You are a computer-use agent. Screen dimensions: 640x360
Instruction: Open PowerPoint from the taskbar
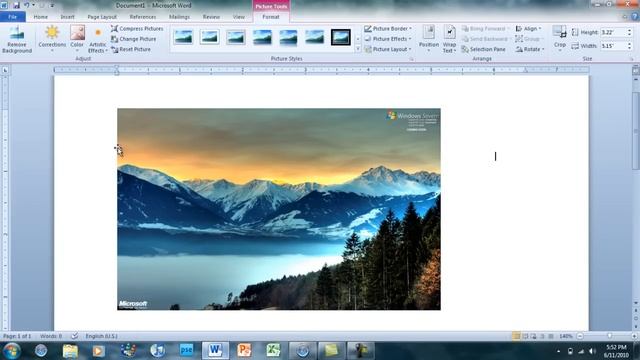tap(244, 351)
